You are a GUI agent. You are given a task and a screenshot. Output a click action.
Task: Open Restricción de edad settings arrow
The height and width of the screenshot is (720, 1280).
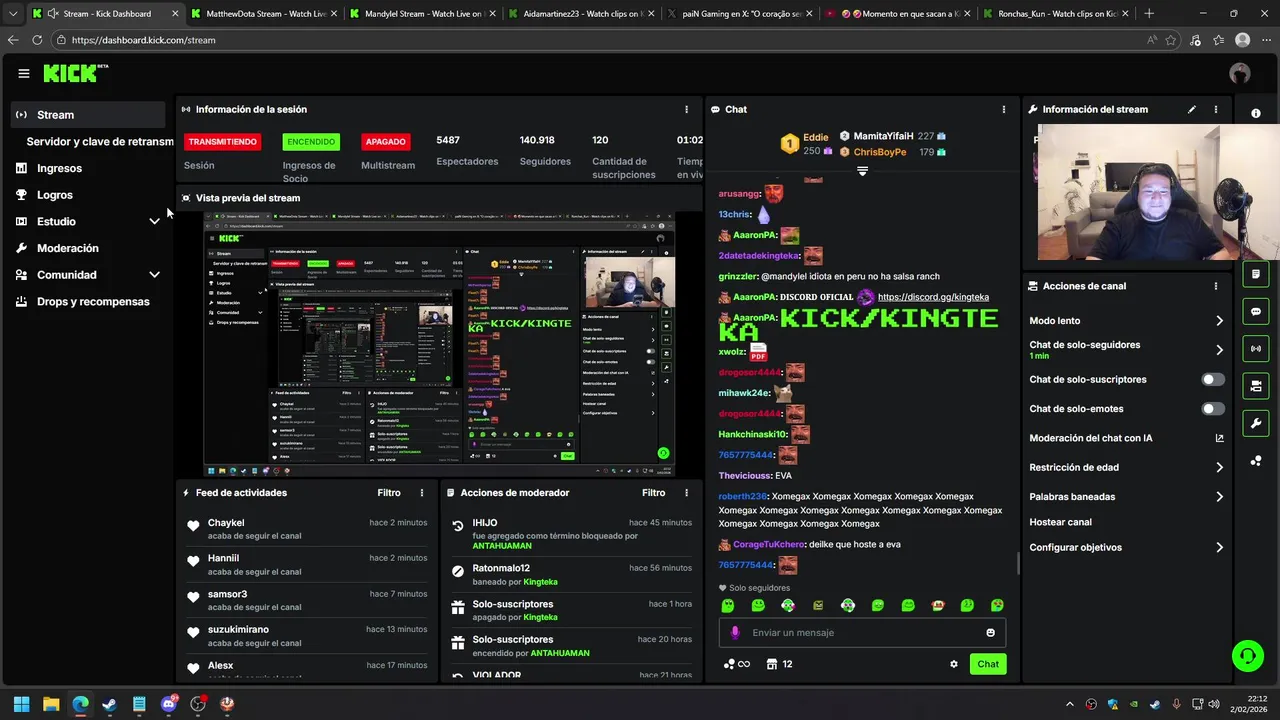coord(1219,467)
